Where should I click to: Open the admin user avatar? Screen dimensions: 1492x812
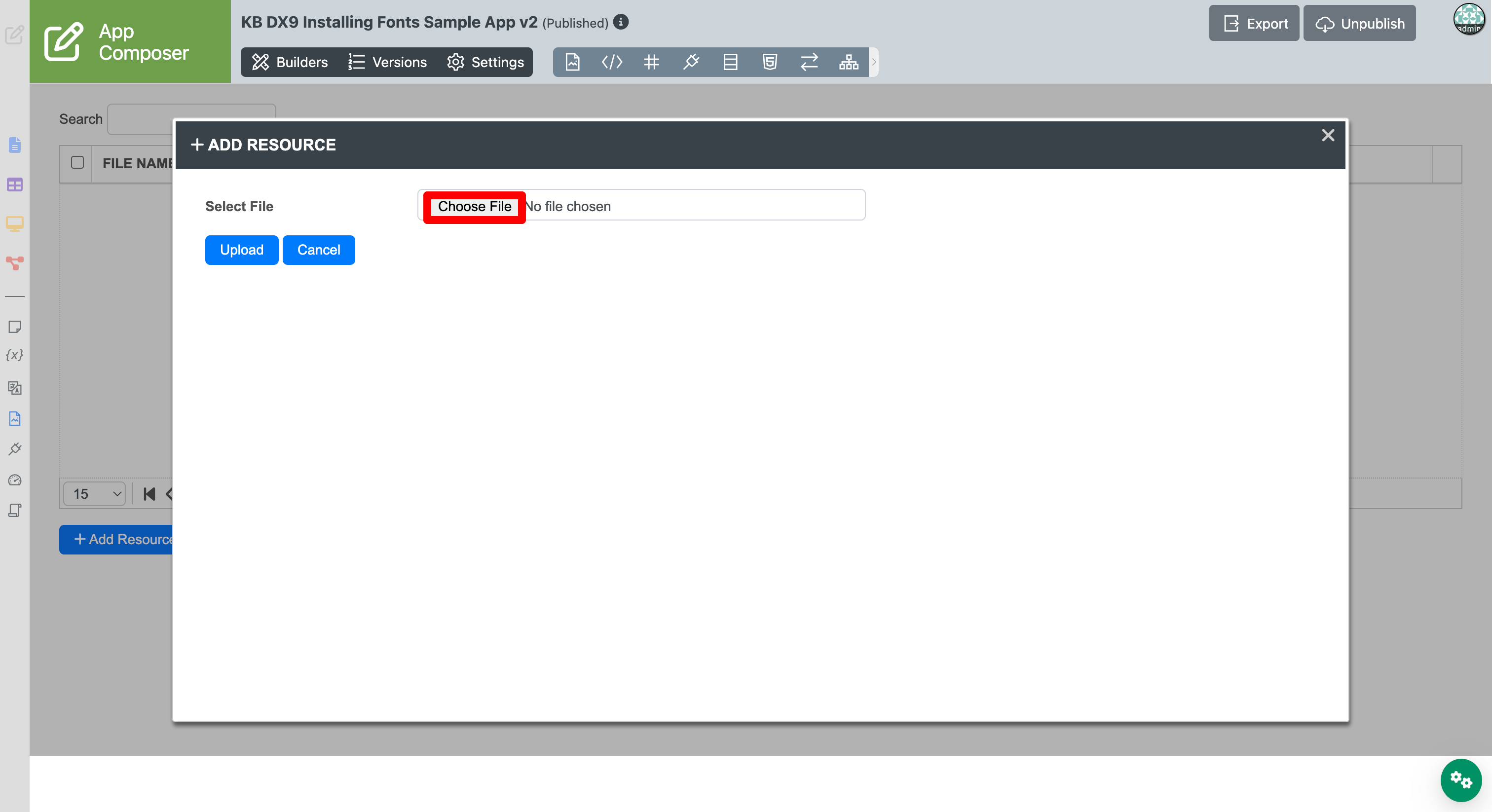[1469, 19]
